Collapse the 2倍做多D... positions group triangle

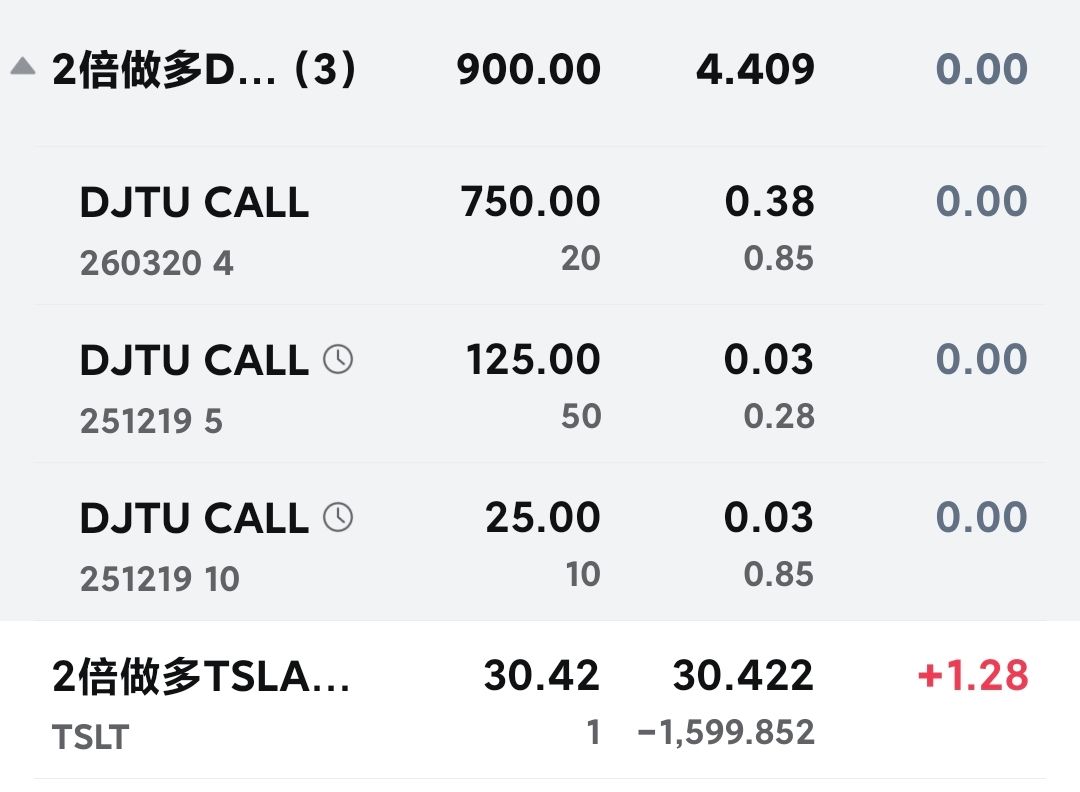(23, 68)
